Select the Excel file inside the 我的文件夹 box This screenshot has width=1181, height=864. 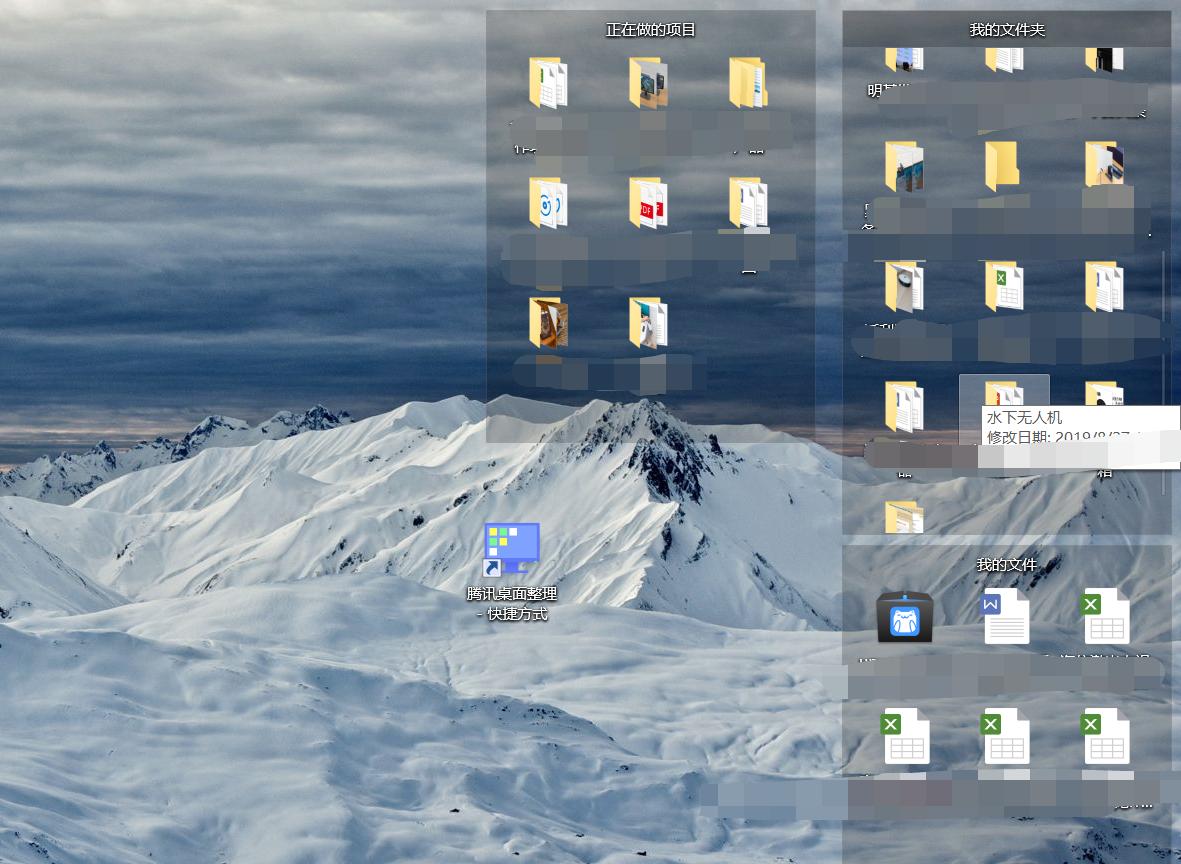pos(1005,286)
